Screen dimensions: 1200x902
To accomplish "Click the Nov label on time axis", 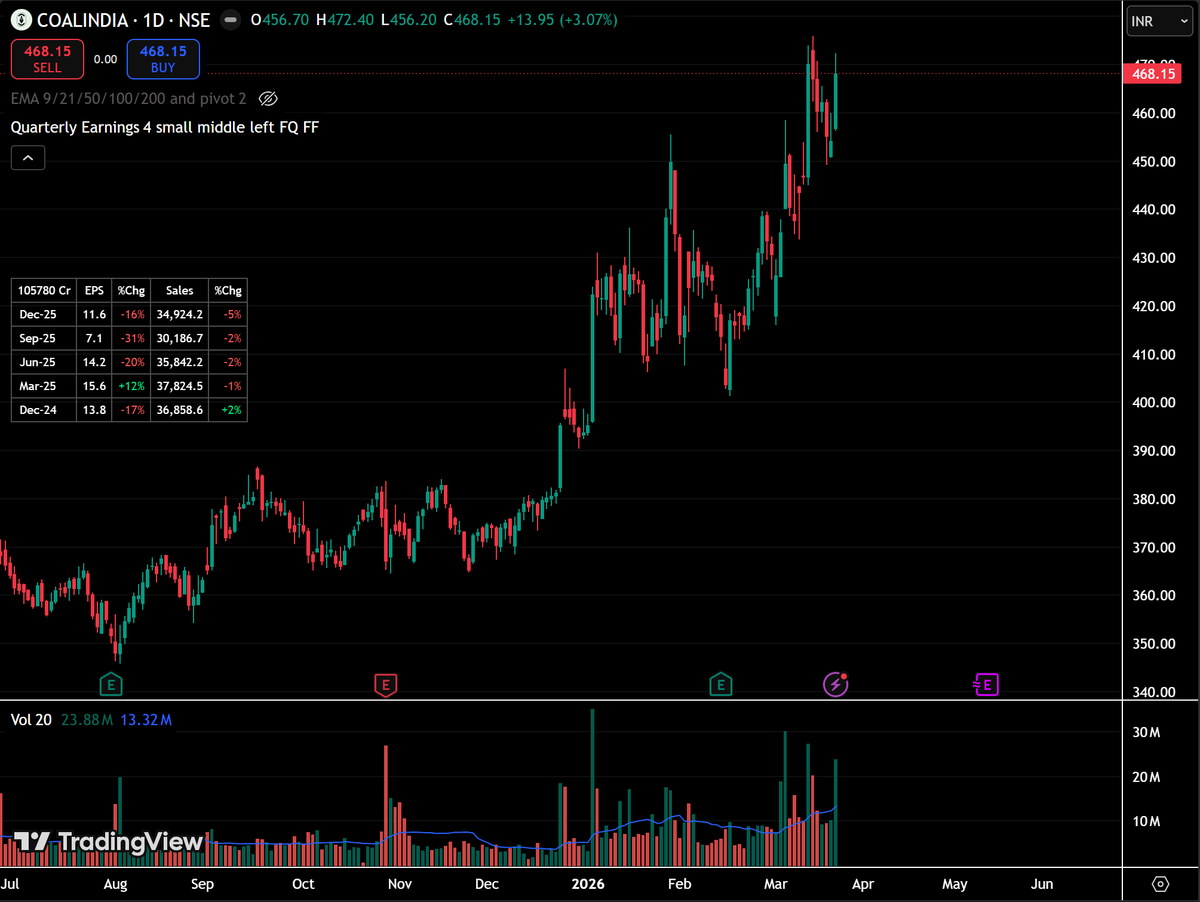I will pyautogui.click(x=400, y=884).
